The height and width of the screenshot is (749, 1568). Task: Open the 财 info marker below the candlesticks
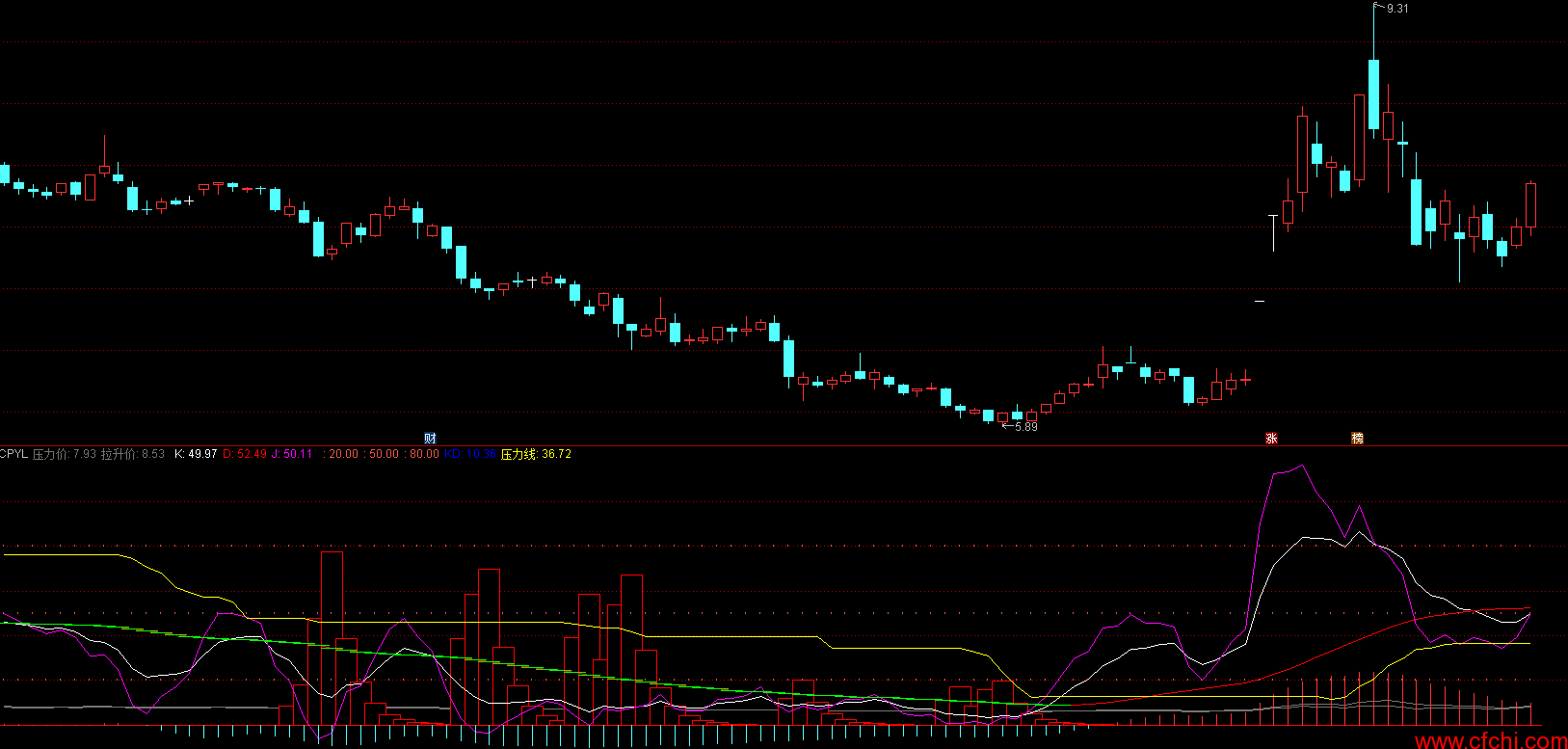click(x=430, y=439)
